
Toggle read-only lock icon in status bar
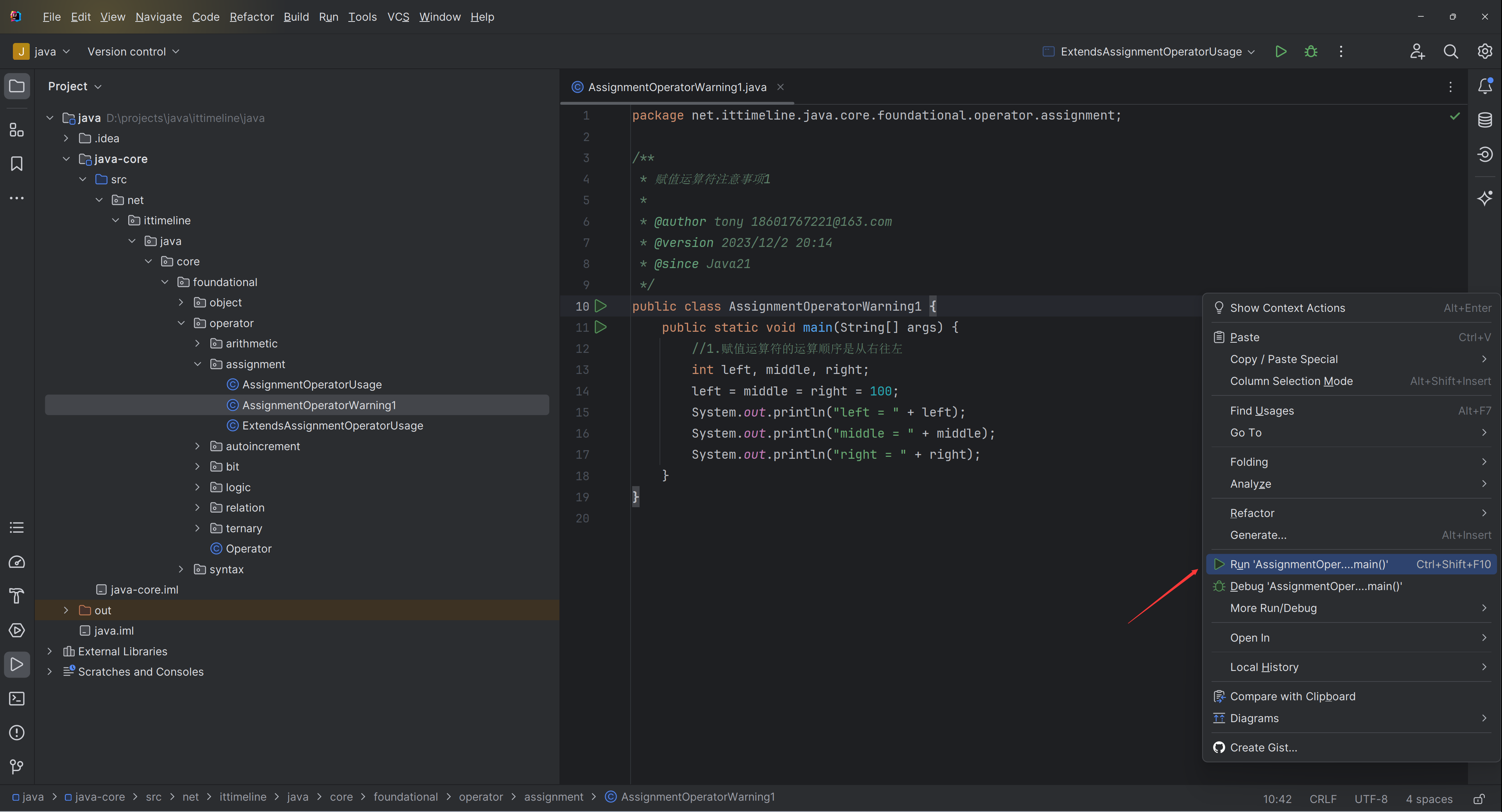coord(1479,799)
